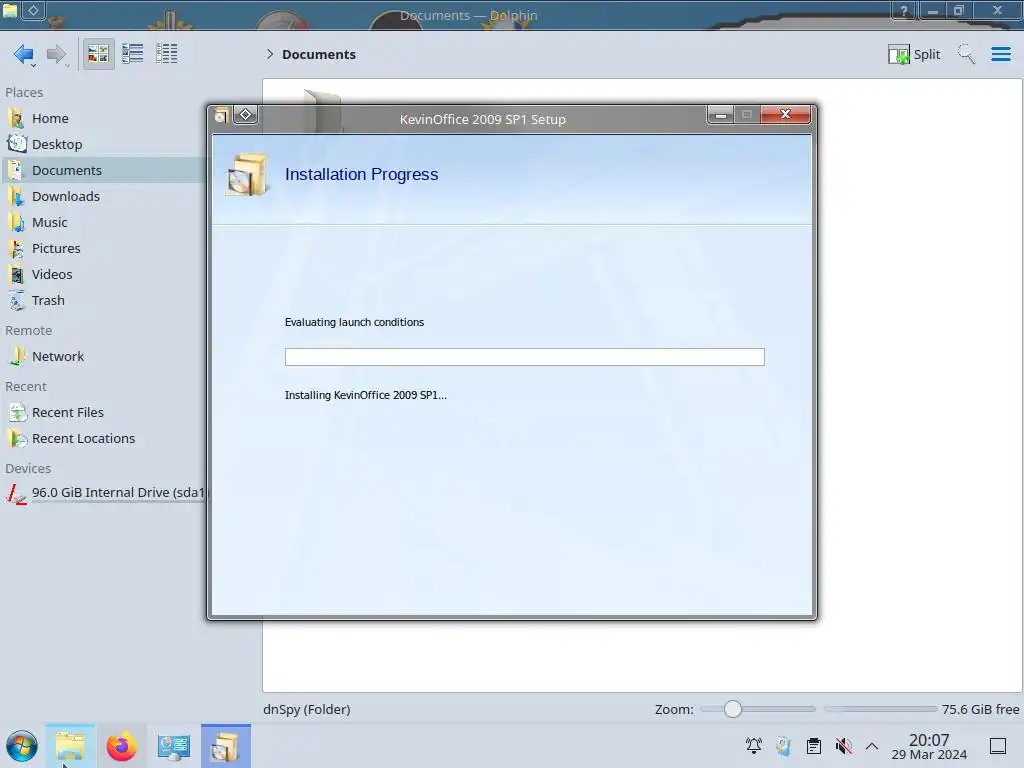Open Recent Files entry

[x=104, y=413]
